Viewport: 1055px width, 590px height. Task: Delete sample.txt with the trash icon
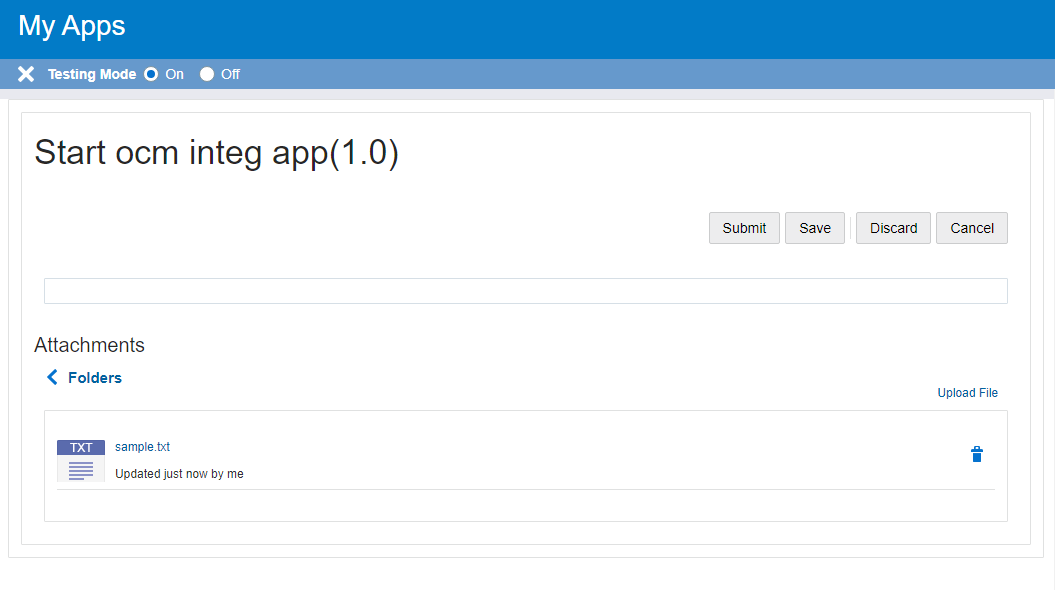coord(977,454)
